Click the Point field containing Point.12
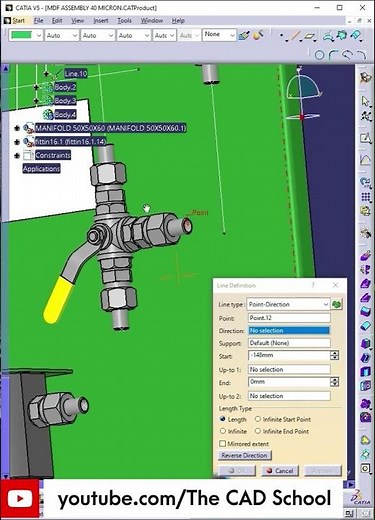 [289, 318]
